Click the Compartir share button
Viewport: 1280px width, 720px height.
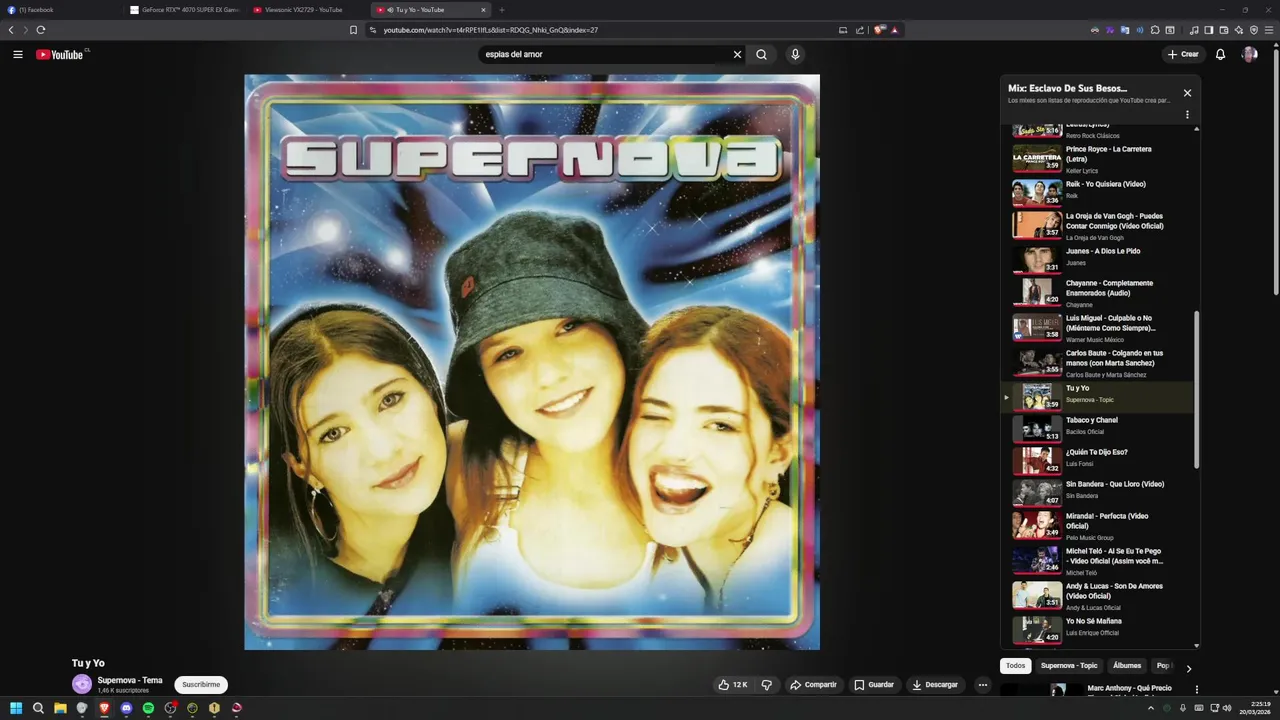[x=813, y=685]
